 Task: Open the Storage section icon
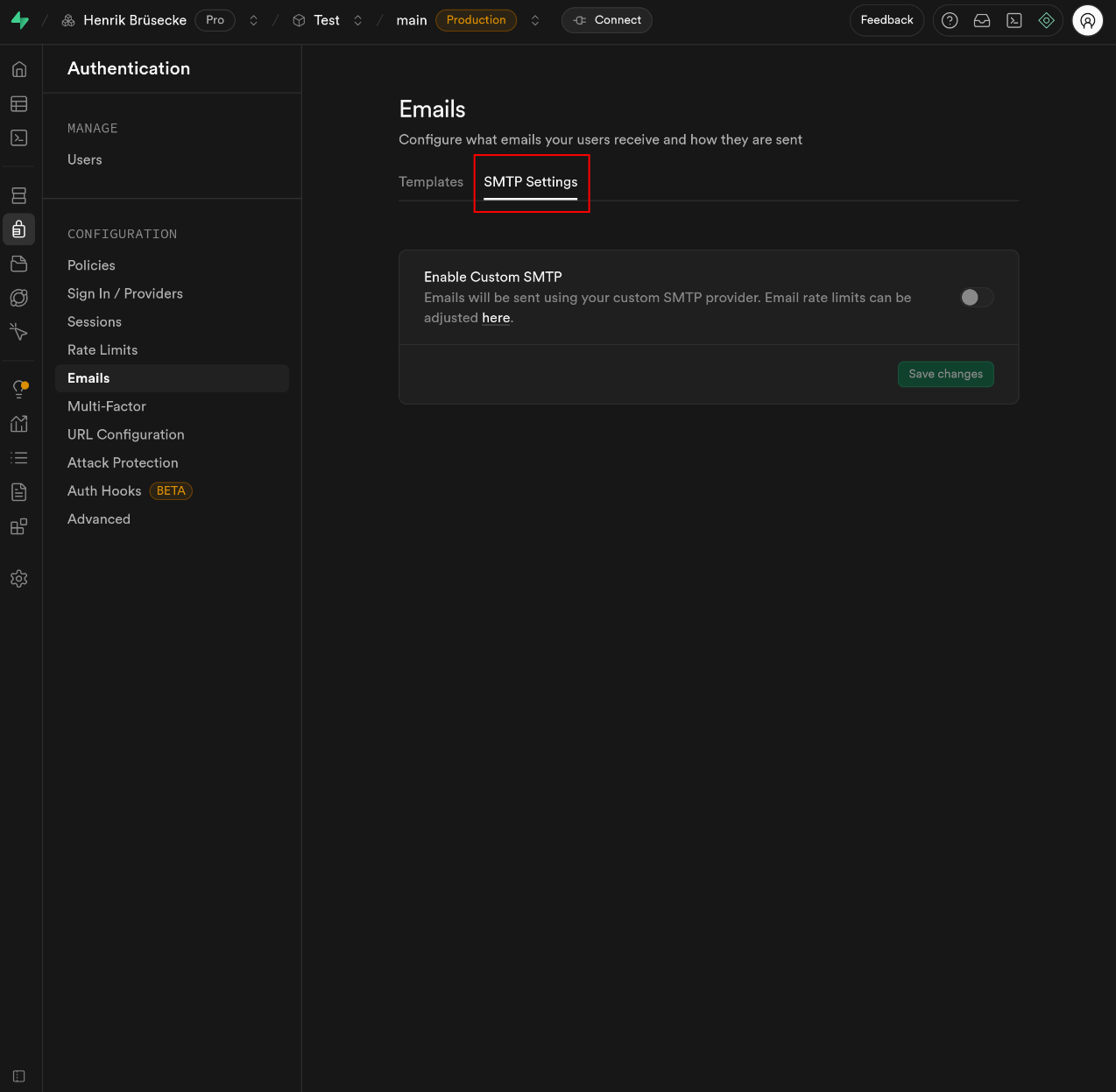tap(18, 264)
